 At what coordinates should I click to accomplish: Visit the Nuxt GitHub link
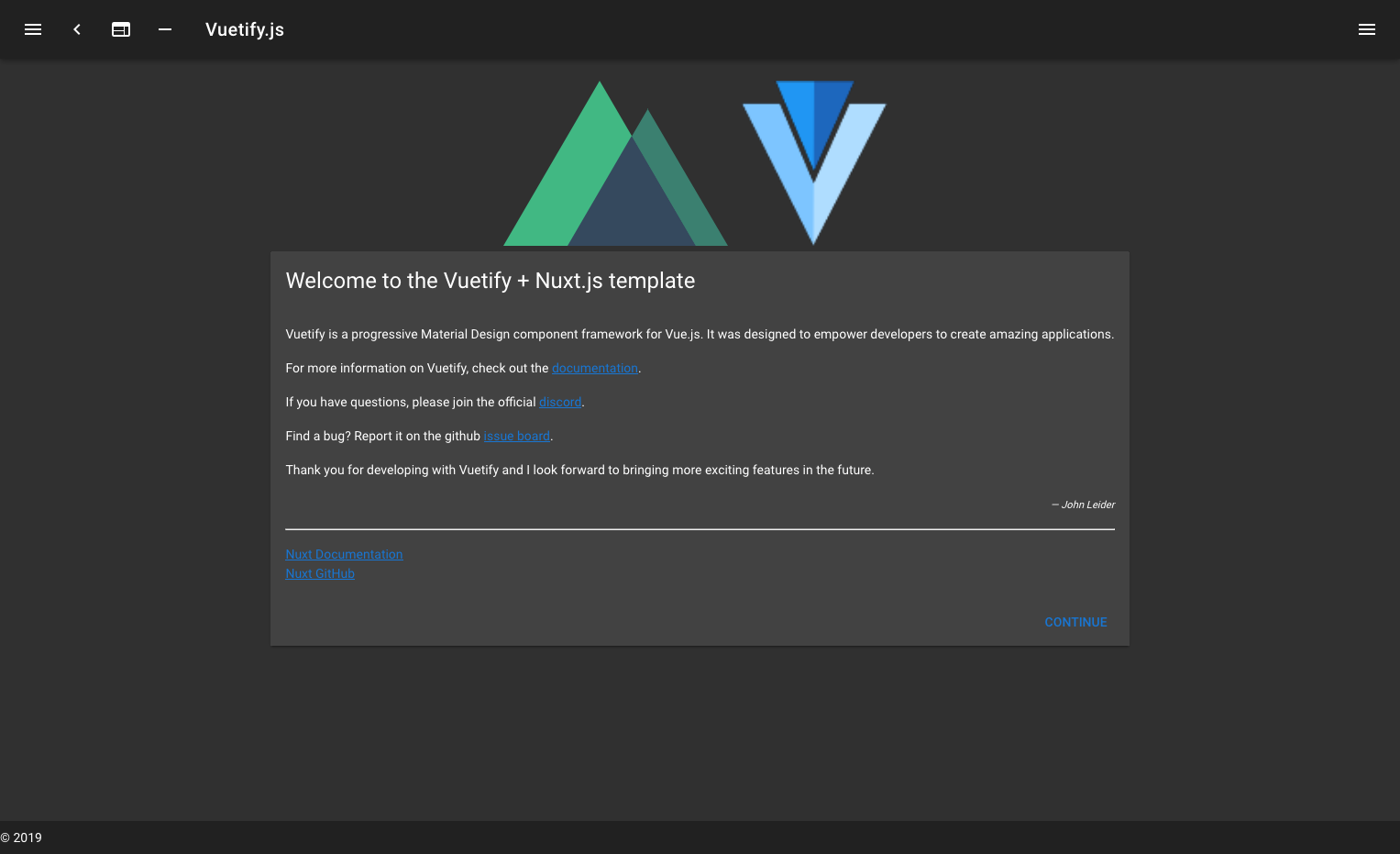point(320,573)
